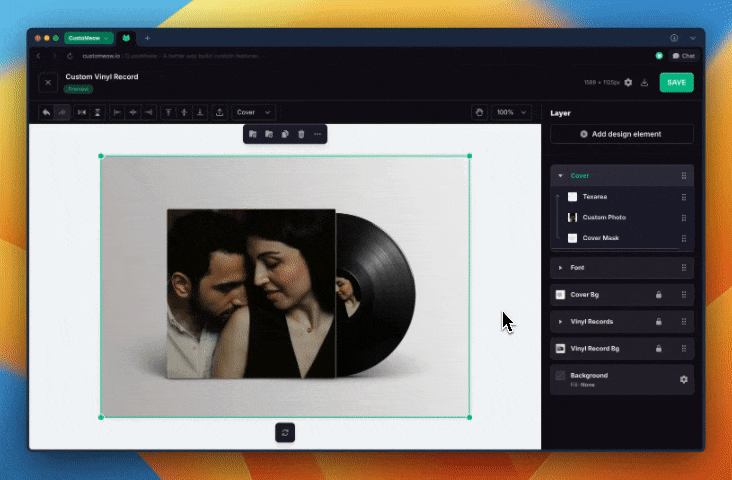Align the selection to horizontal center
This screenshot has width=732, height=480.
pos(133,112)
